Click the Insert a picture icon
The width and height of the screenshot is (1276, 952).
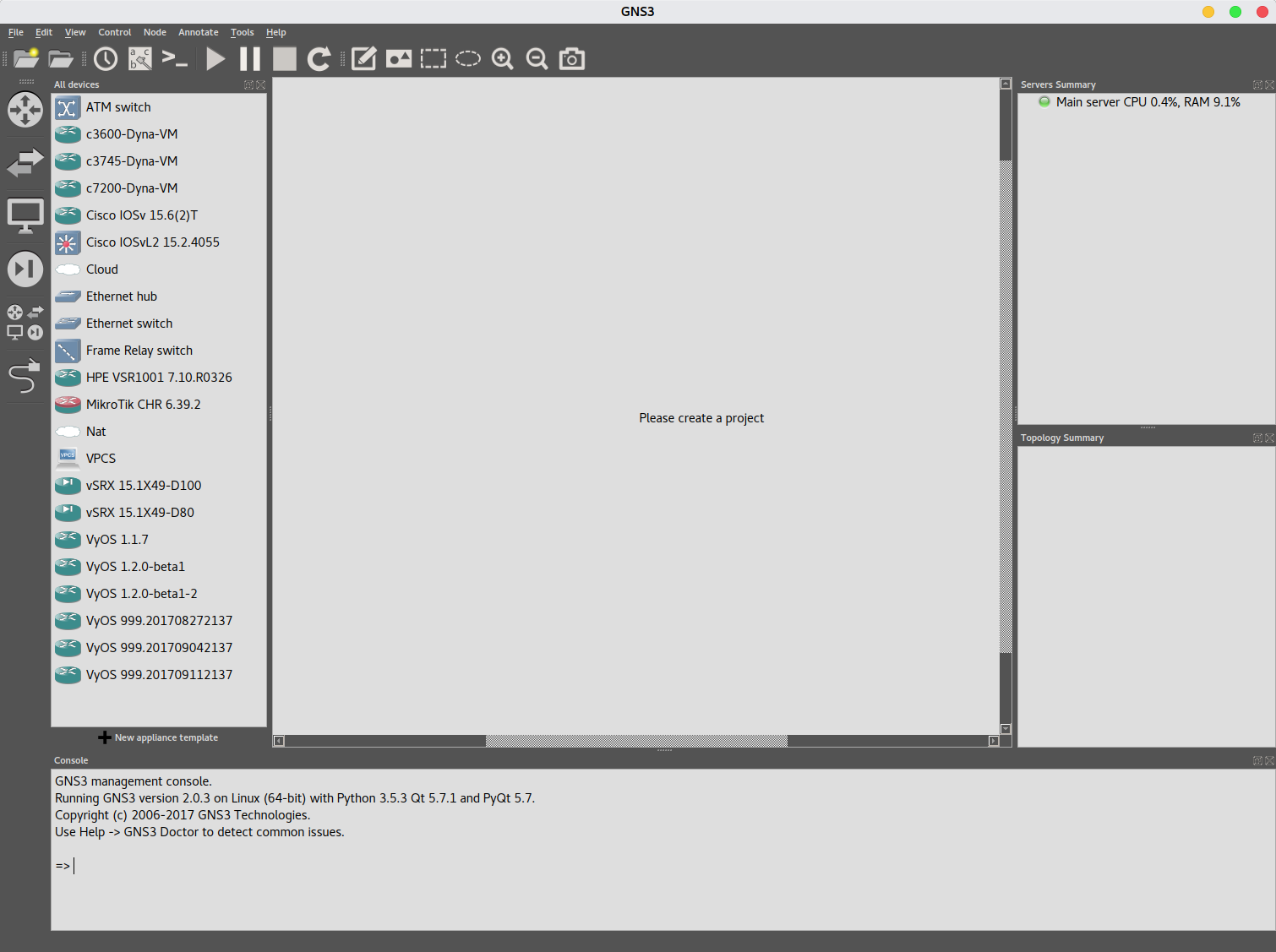tap(399, 58)
